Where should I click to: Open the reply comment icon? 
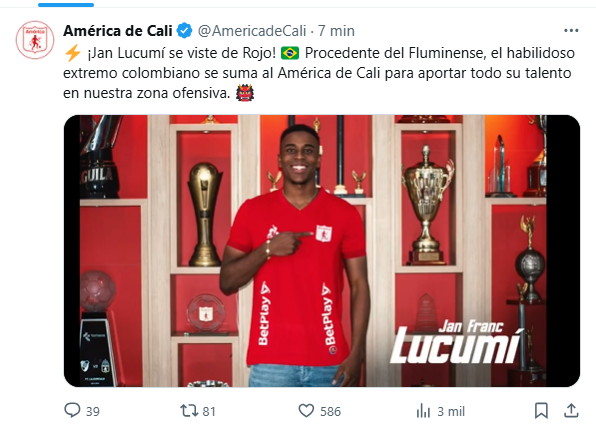point(72,410)
